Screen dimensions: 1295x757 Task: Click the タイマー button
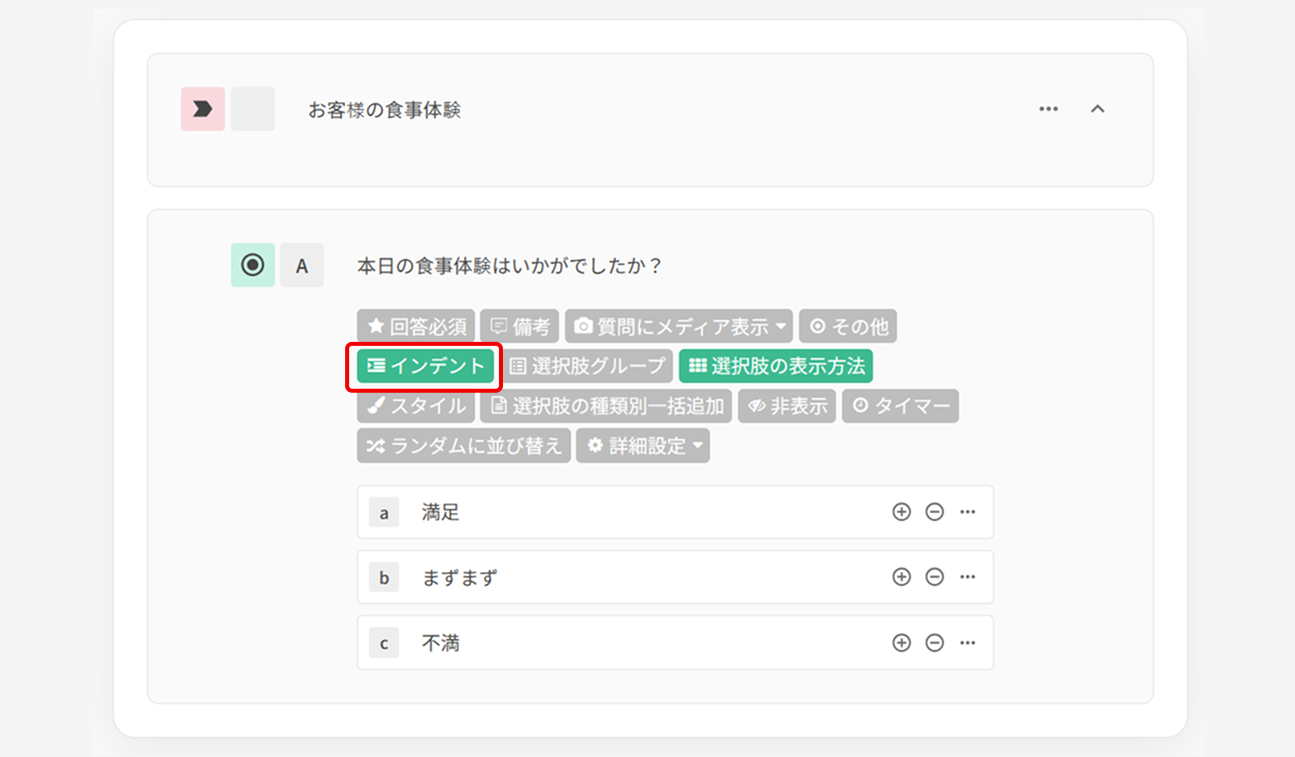[900, 406]
